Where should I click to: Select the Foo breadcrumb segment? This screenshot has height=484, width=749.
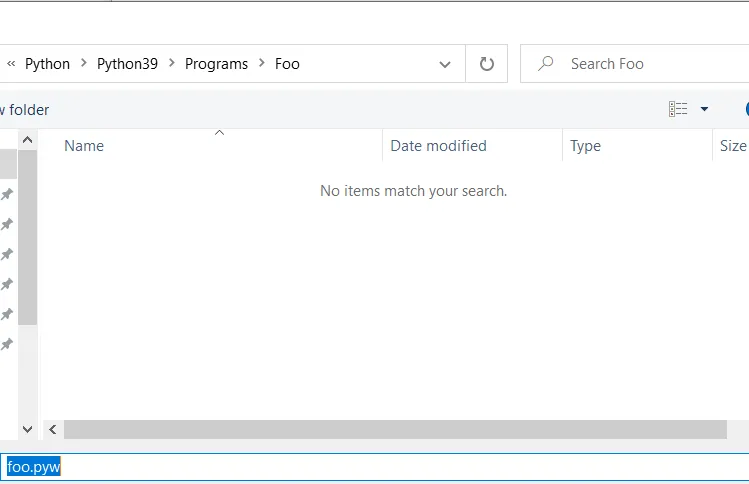[287, 64]
